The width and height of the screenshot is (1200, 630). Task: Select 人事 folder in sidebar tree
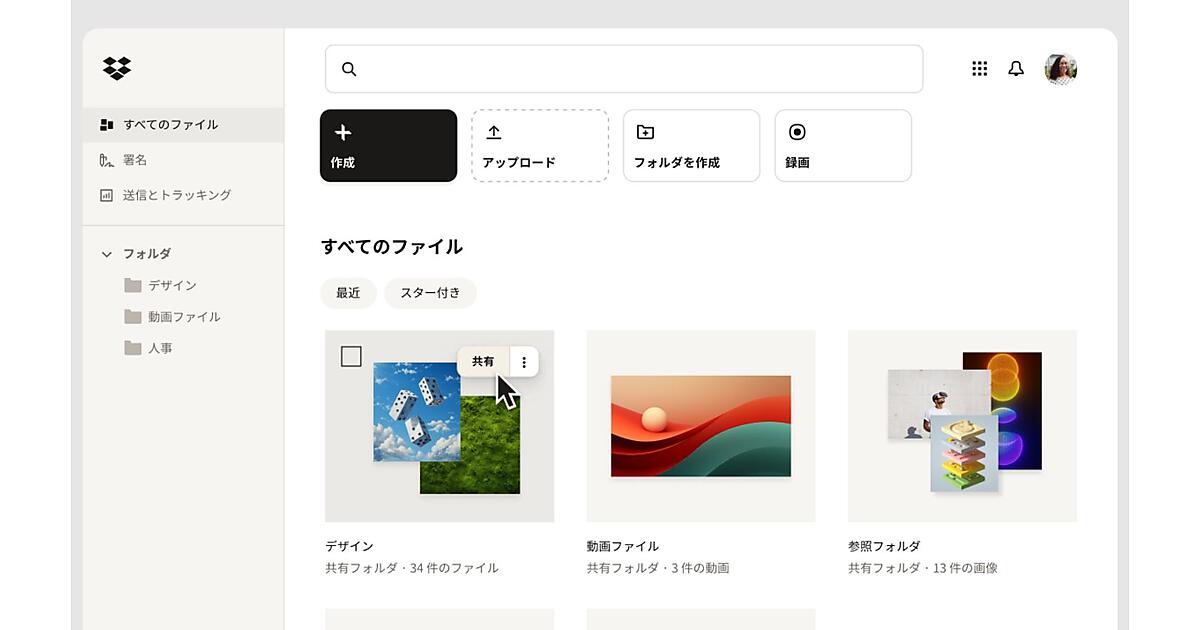(x=160, y=348)
